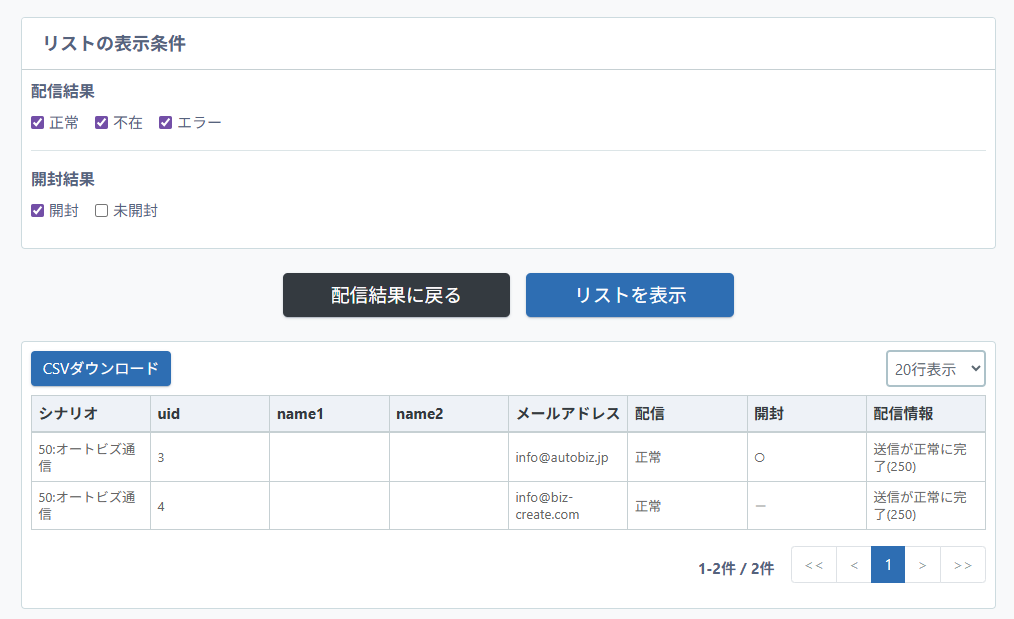The height and width of the screenshot is (619, 1014).
Task: Go to first page with << button
Action: click(813, 565)
